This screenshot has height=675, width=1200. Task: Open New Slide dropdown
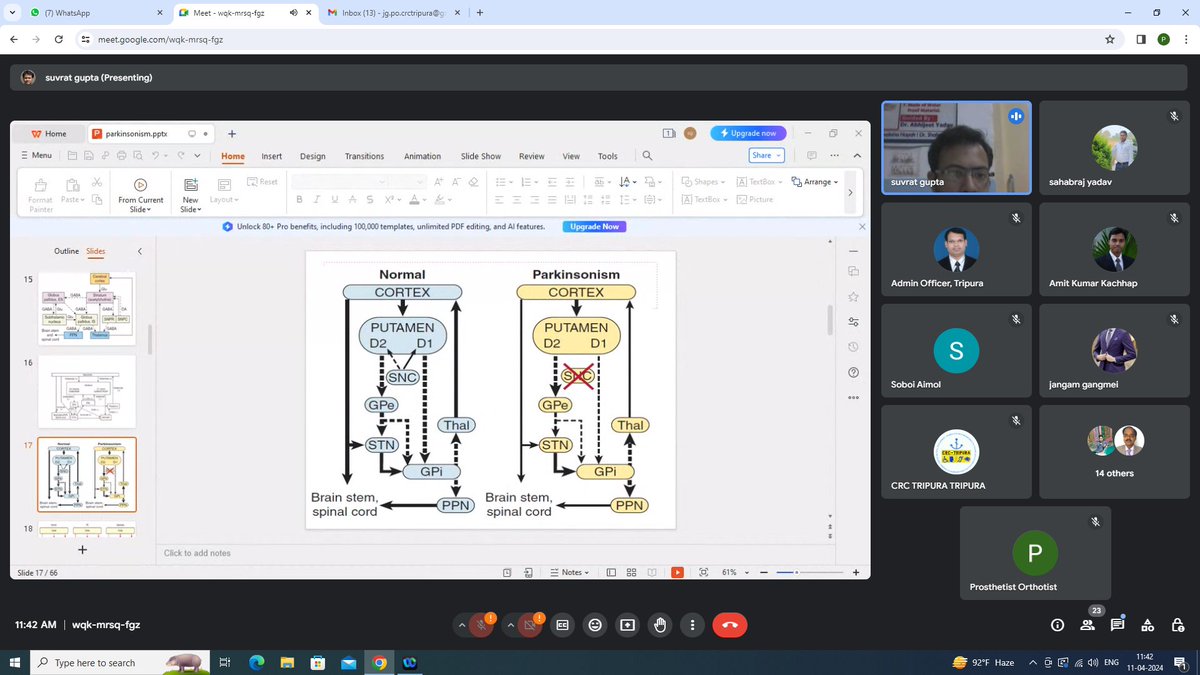tap(190, 194)
